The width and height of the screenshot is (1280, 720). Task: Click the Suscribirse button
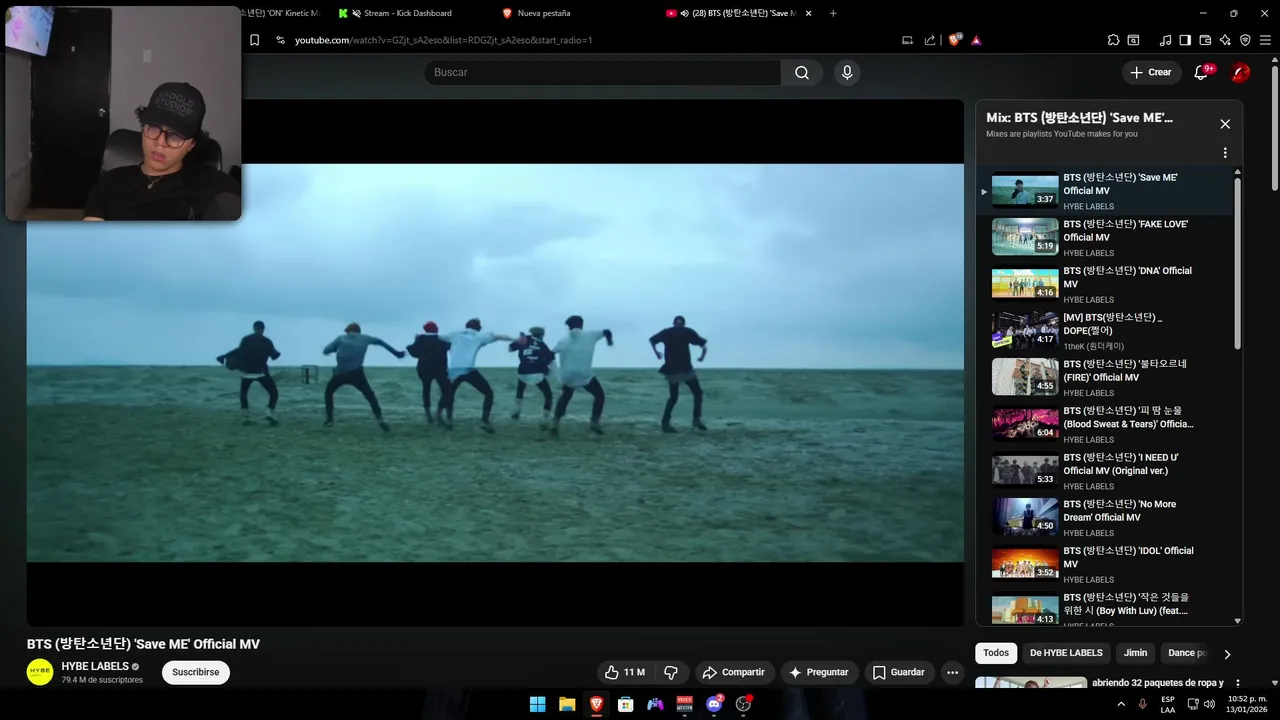click(196, 672)
